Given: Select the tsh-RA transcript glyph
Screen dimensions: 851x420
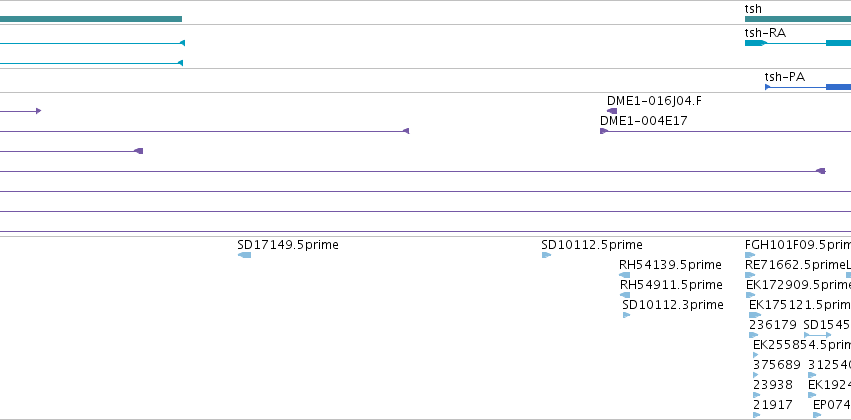Looking at the screenshot, I should [798, 43].
